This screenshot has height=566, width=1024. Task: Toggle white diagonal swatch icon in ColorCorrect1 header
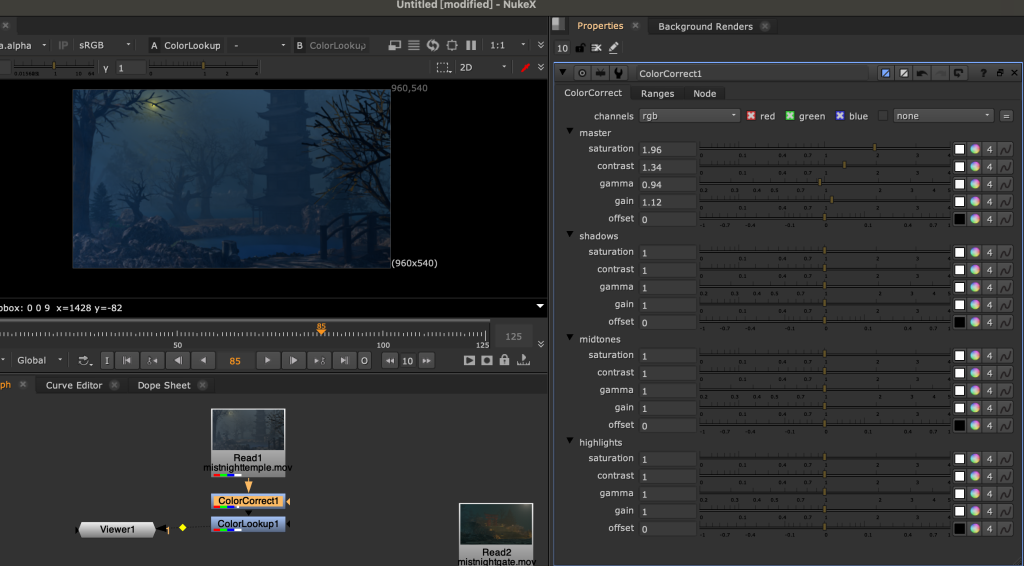point(904,73)
